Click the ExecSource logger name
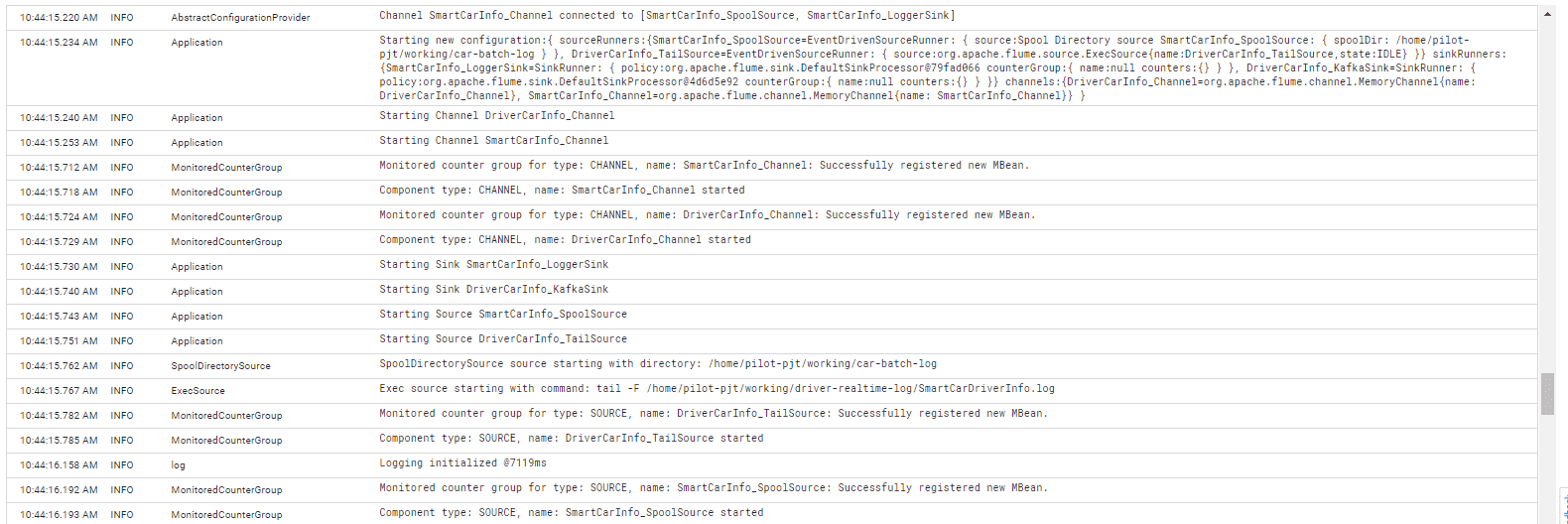 coord(197,391)
